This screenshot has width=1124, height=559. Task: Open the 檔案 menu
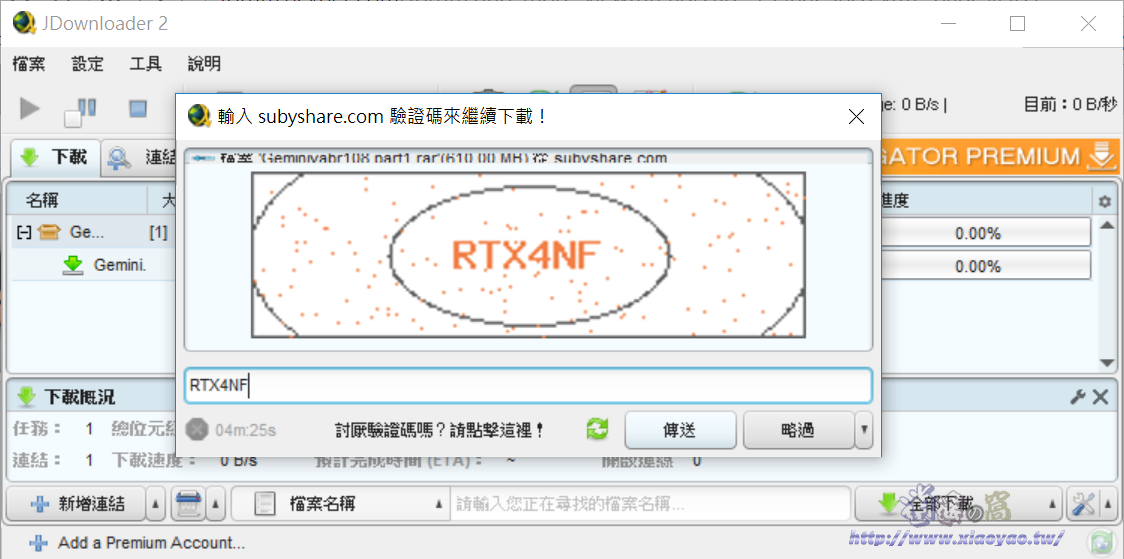coord(29,64)
